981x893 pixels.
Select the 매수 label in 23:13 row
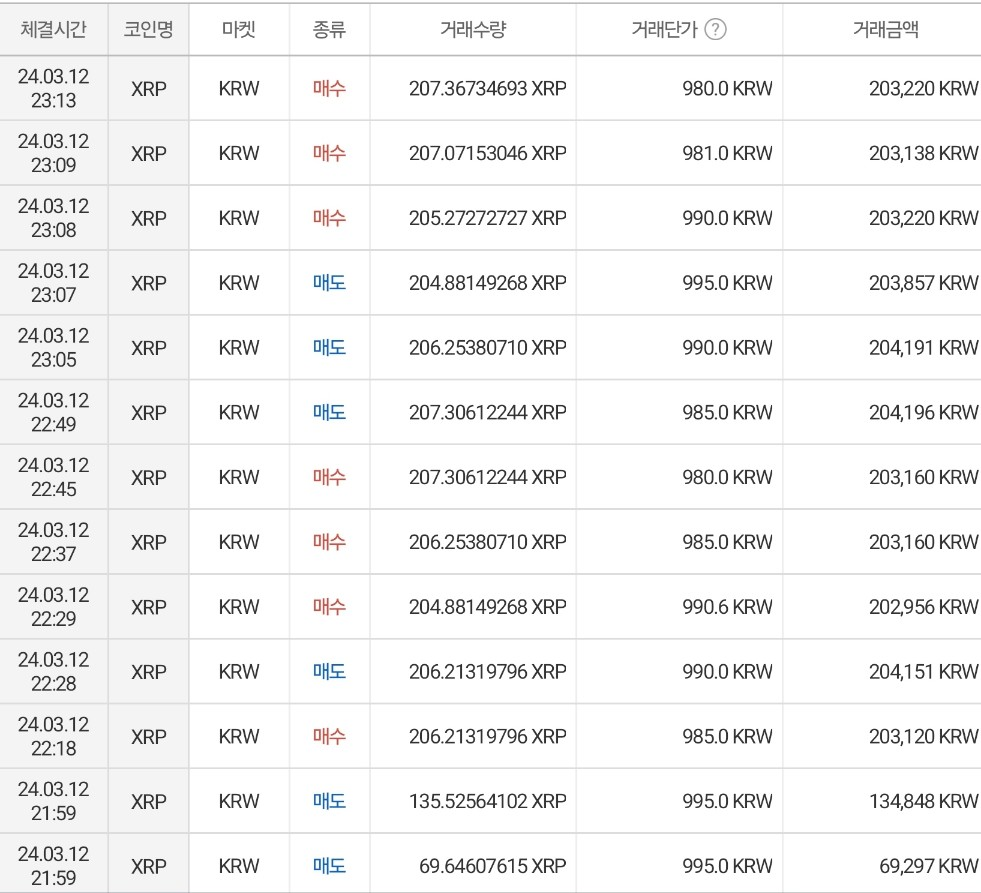(329, 88)
